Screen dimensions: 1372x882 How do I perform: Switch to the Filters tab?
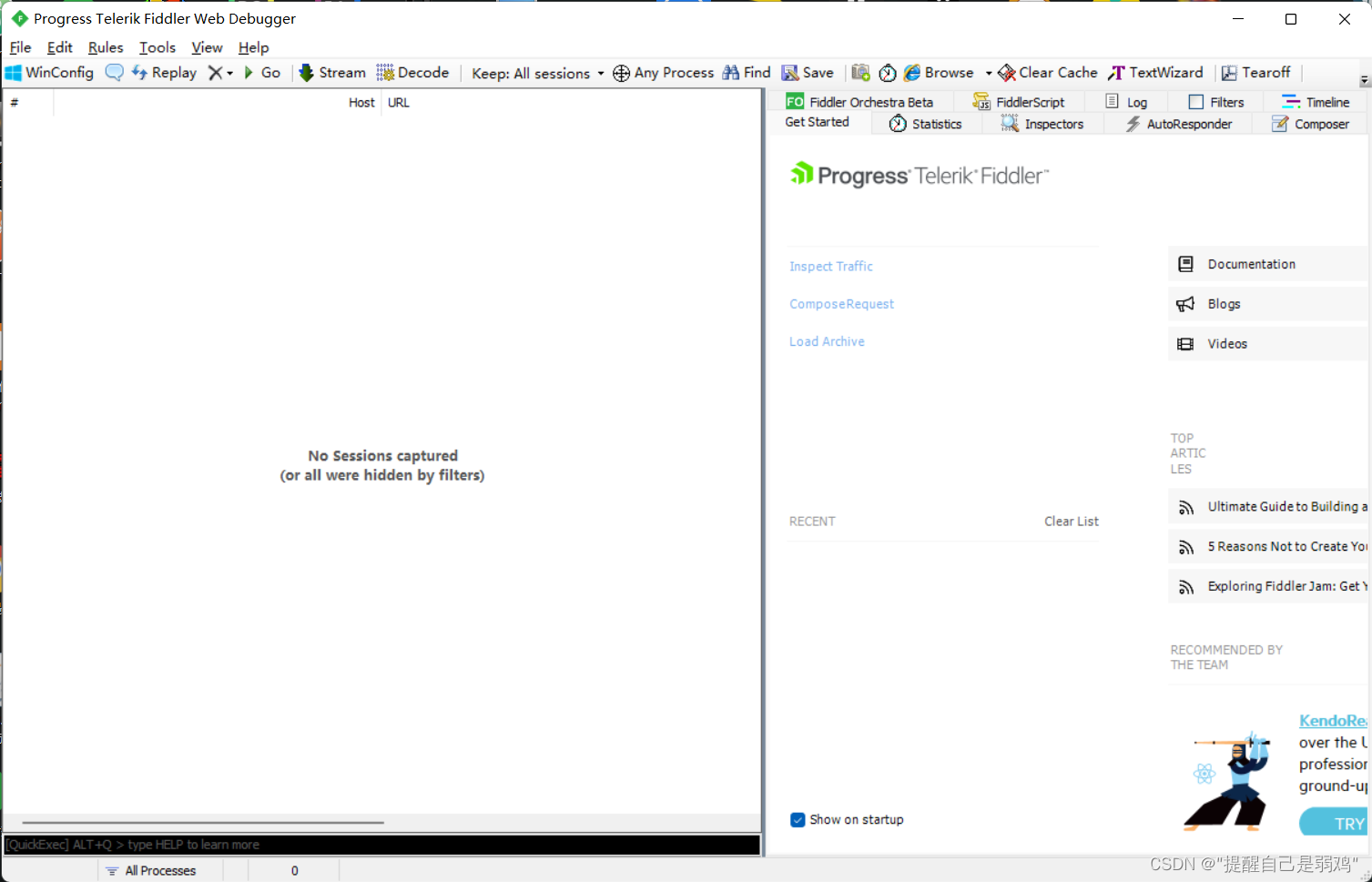1216,102
